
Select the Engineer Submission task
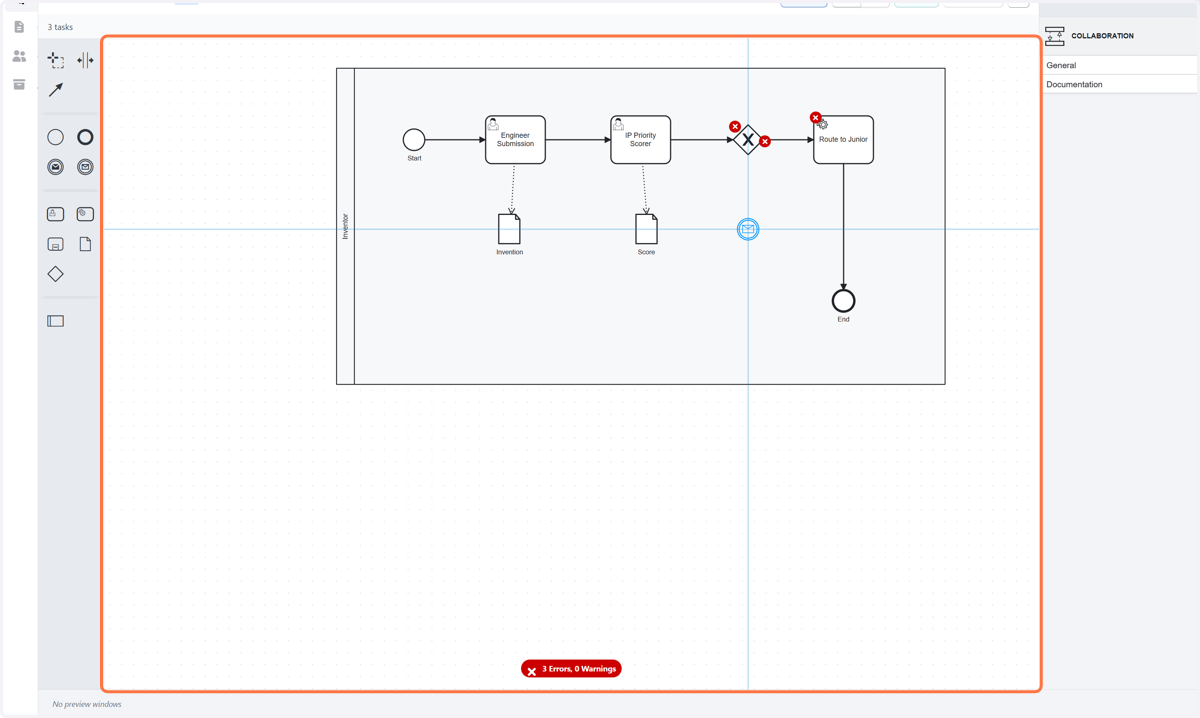click(515, 140)
